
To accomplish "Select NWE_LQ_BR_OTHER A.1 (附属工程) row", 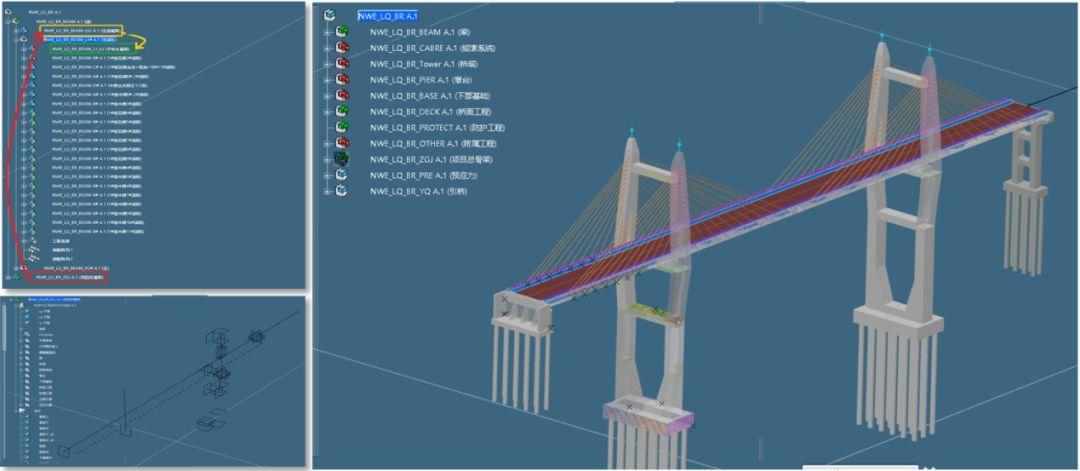I will click(433, 144).
